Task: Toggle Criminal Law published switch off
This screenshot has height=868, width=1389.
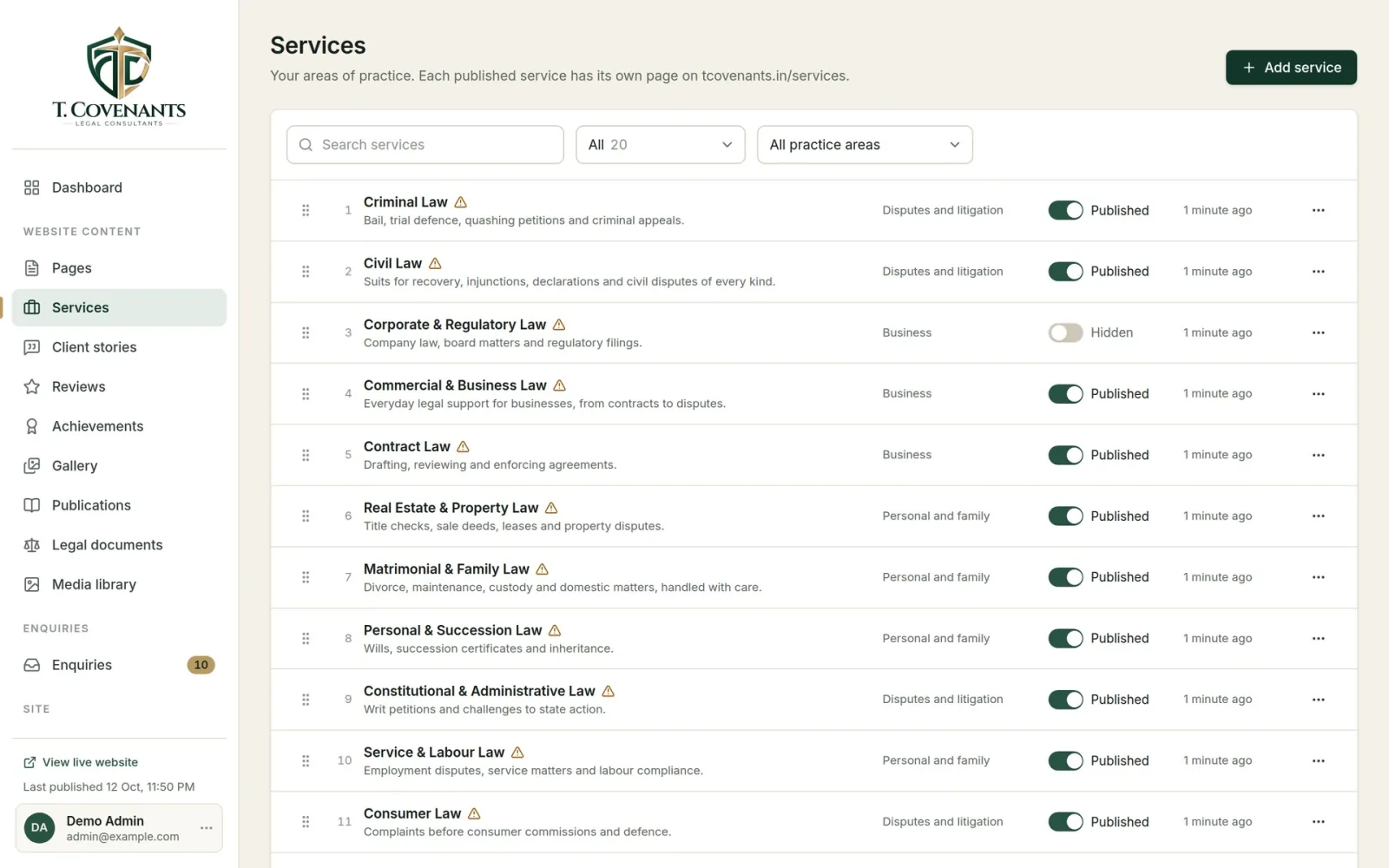Action: [1065, 210]
